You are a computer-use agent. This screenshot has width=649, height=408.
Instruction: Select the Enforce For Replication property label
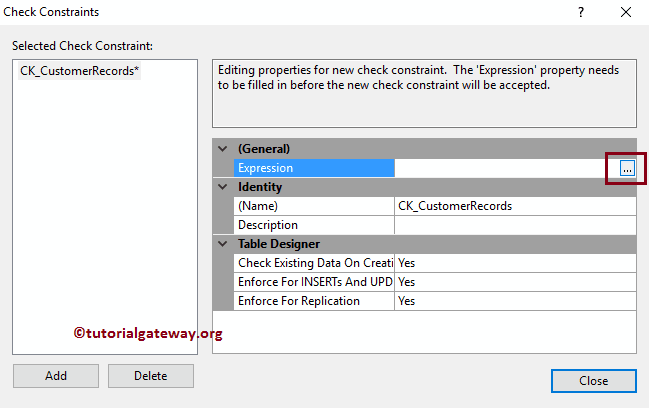pyautogui.click(x=314, y=301)
